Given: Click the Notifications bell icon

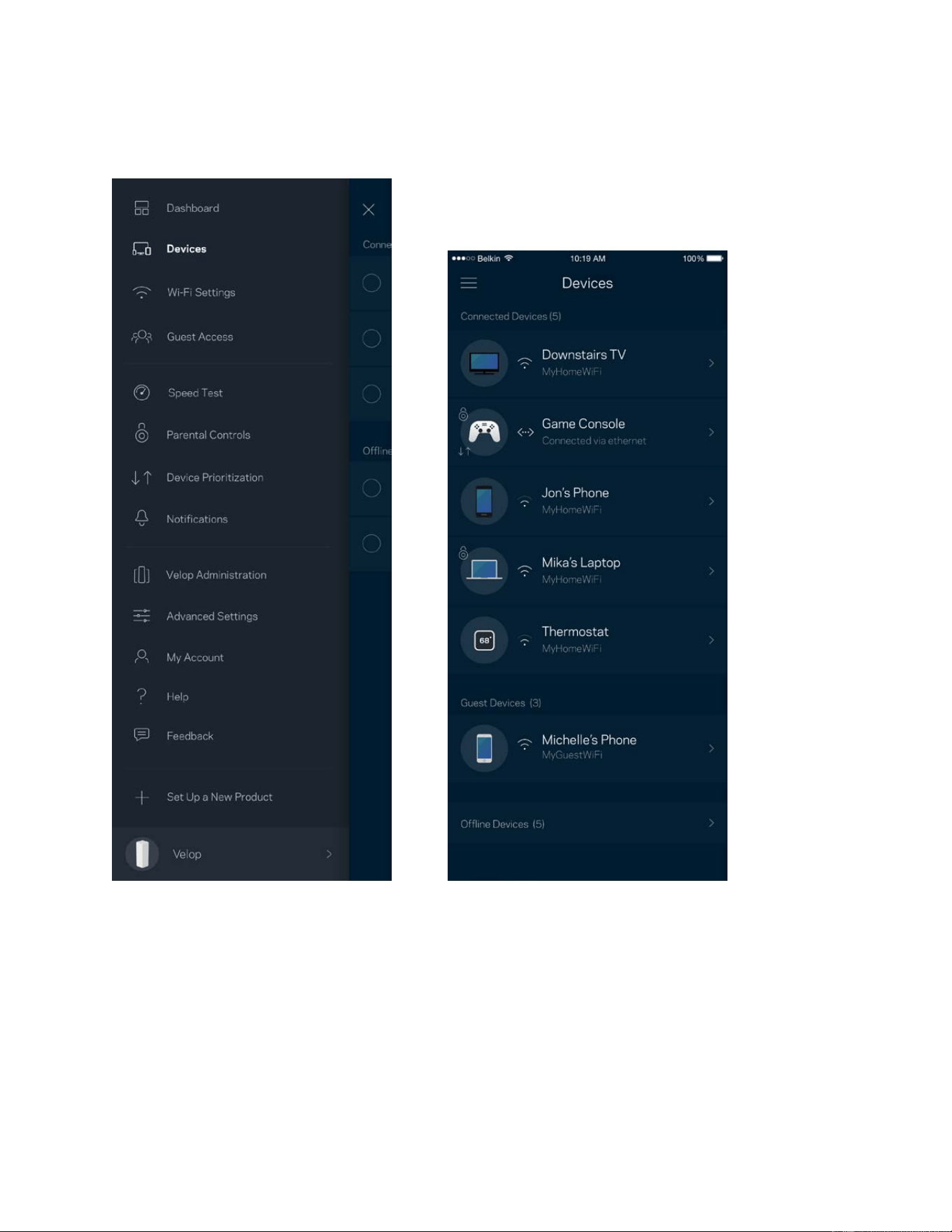Looking at the screenshot, I should (141, 518).
